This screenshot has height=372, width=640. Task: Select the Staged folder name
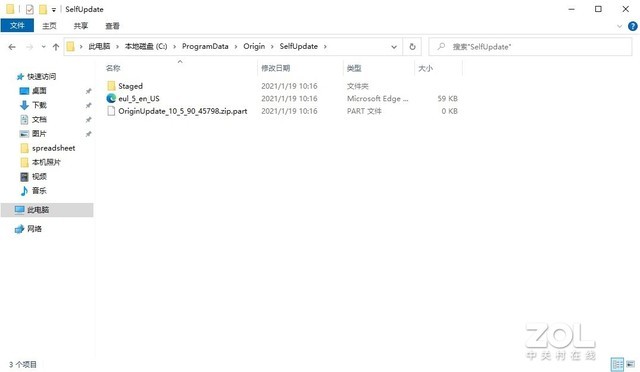(x=131, y=86)
